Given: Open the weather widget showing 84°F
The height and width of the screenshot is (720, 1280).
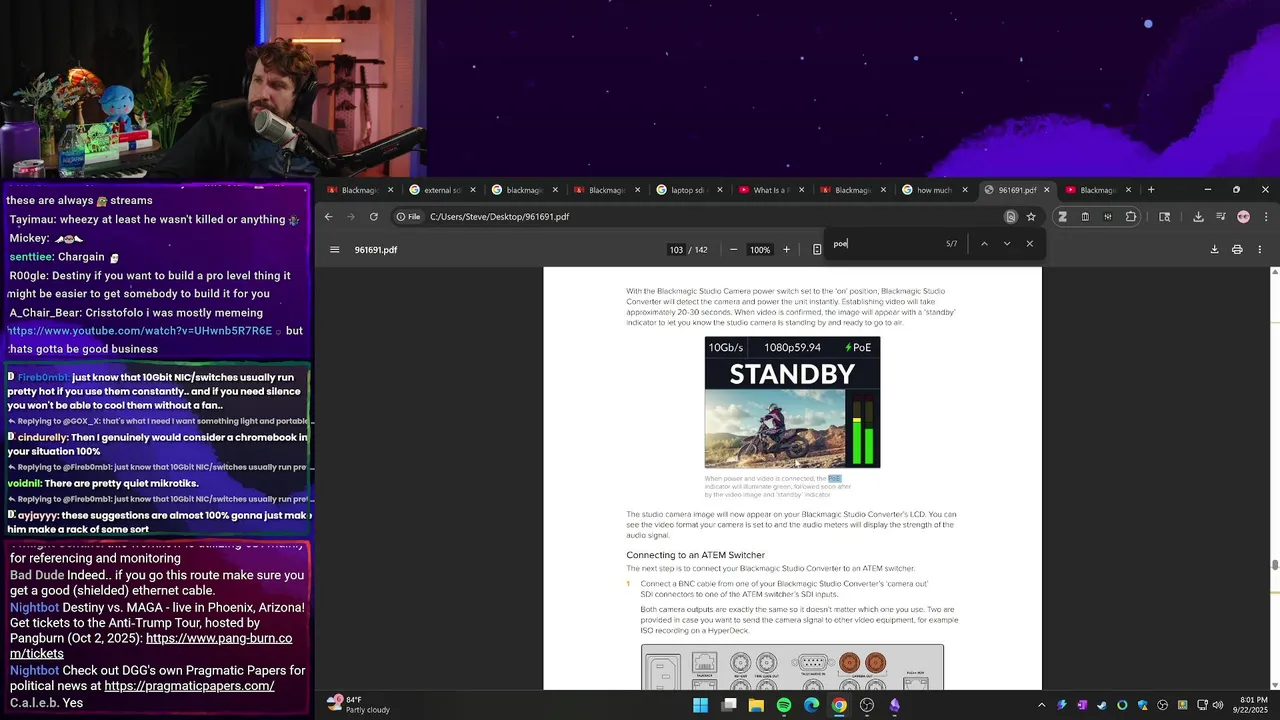Looking at the screenshot, I should pos(358,705).
